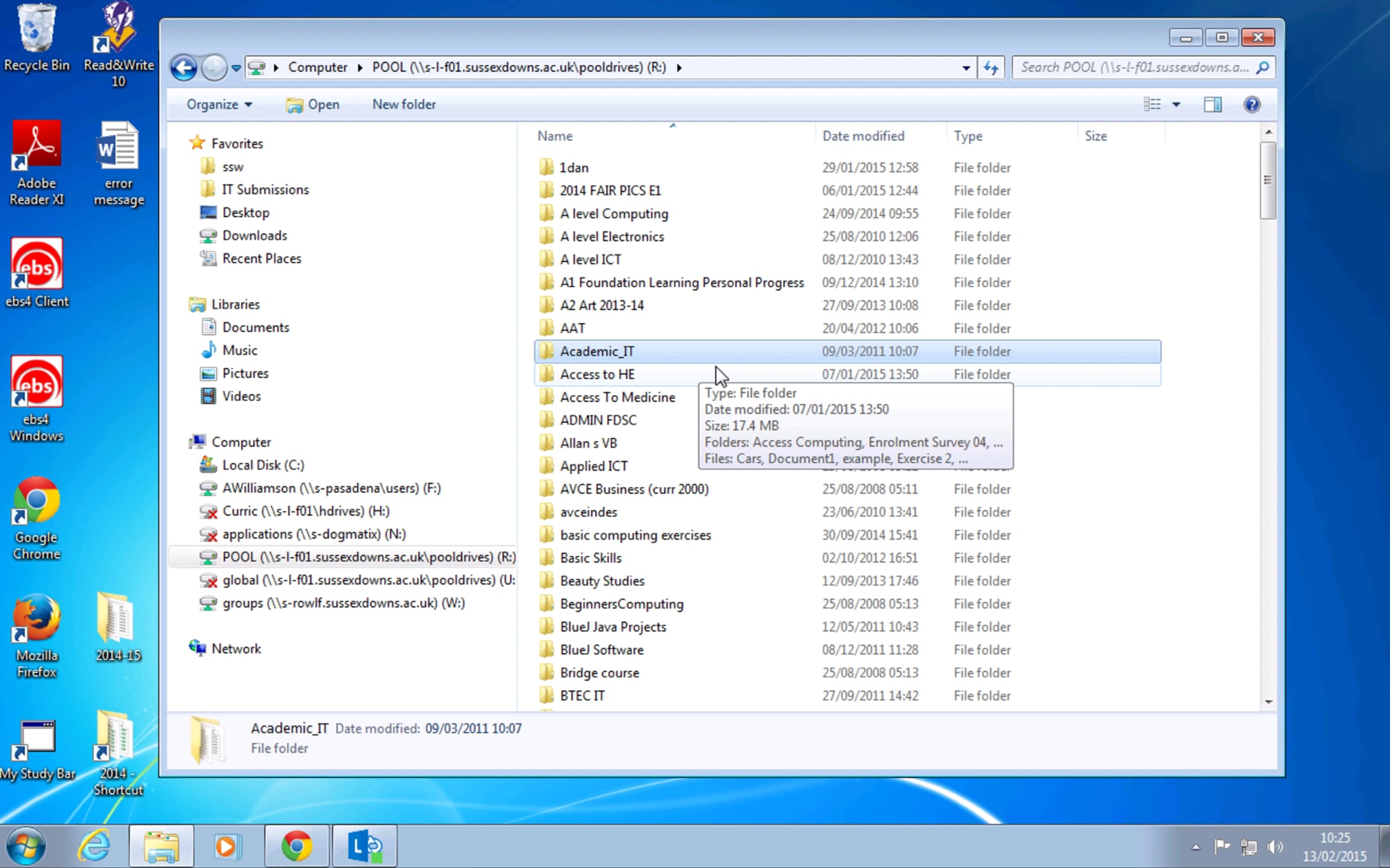Open the Organize dropdown menu
The width and height of the screenshot is (1390, 868).
219,104
